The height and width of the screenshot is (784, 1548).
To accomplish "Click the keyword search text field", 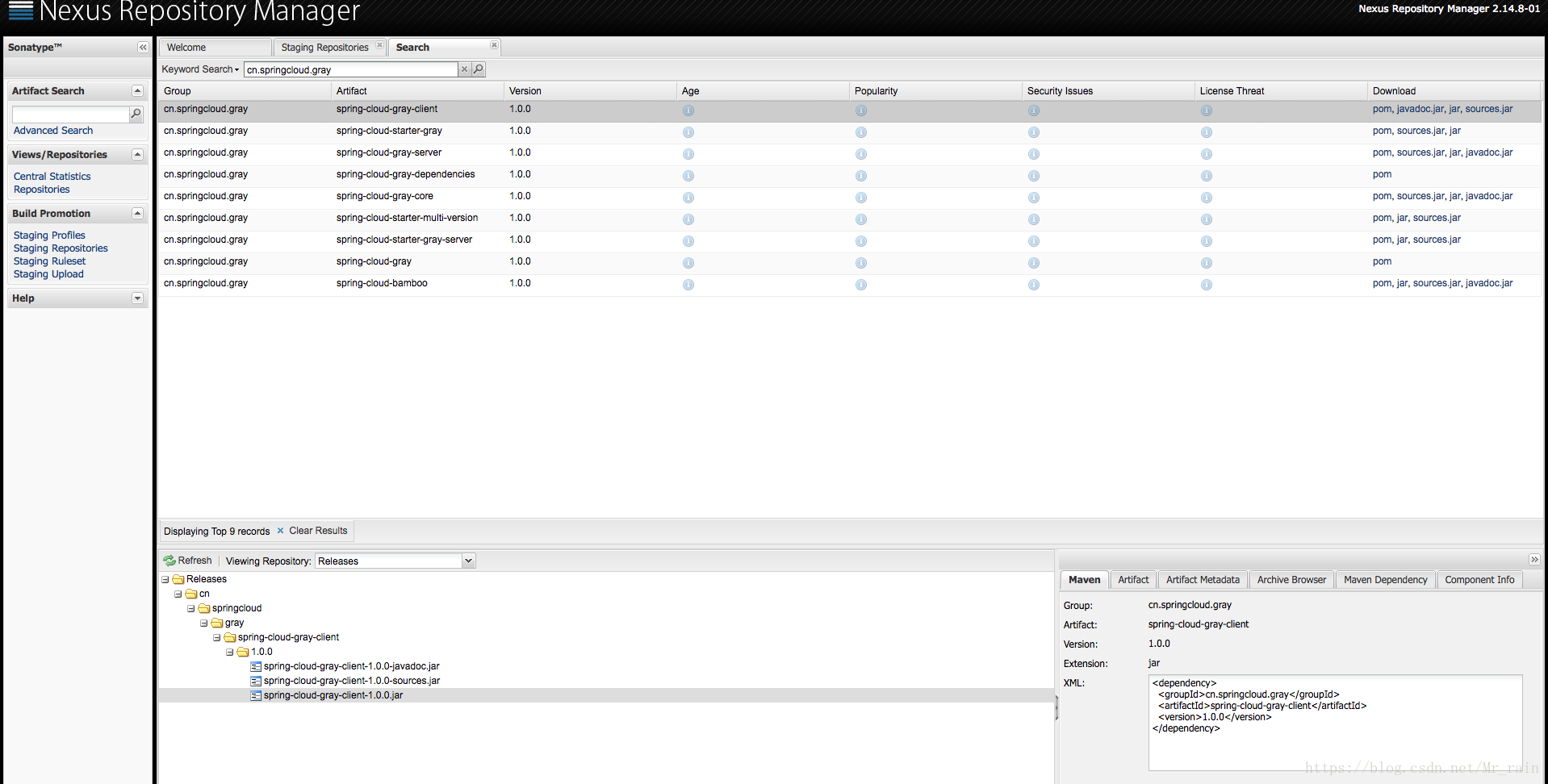I will pos(351,69).
